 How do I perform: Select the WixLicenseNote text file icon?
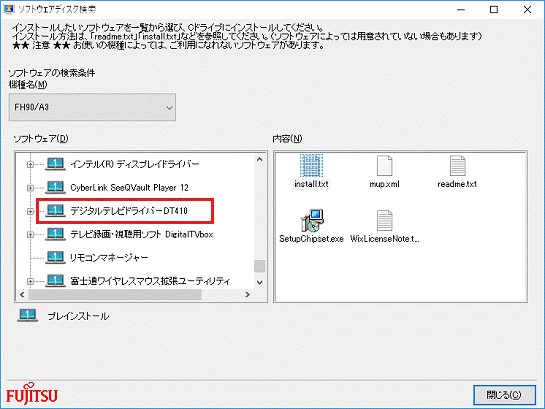pyautogui.click(x=384, y=220)
